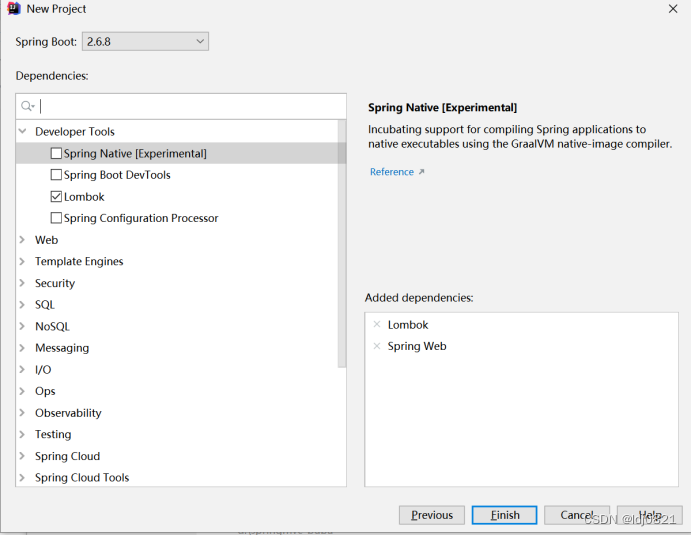Click the IntelliJ IDEA logo in the title bar
This screenshot has width=692, height=536.
click(14, 8)
